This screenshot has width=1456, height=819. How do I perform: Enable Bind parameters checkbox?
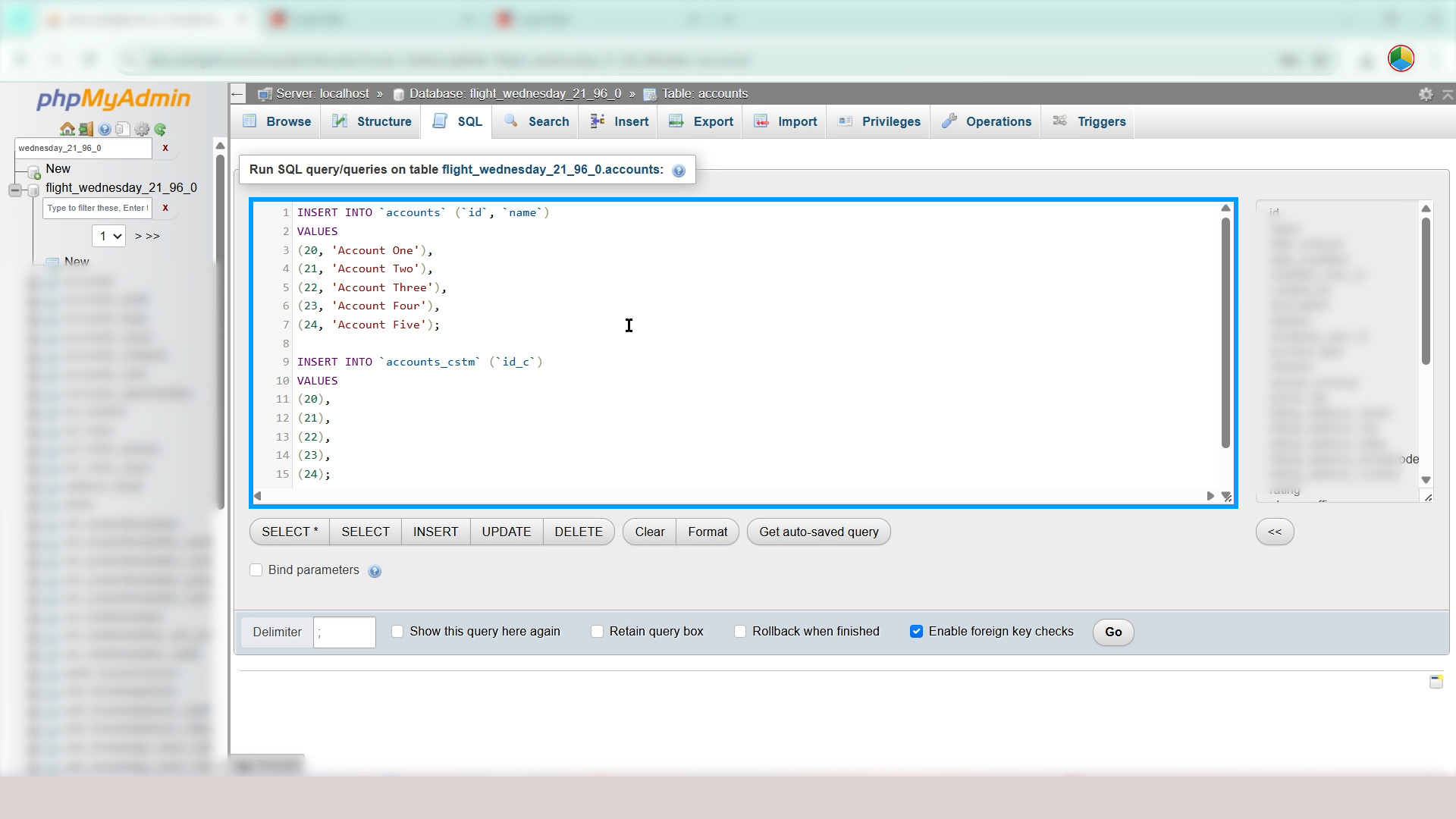pos(256,570)
